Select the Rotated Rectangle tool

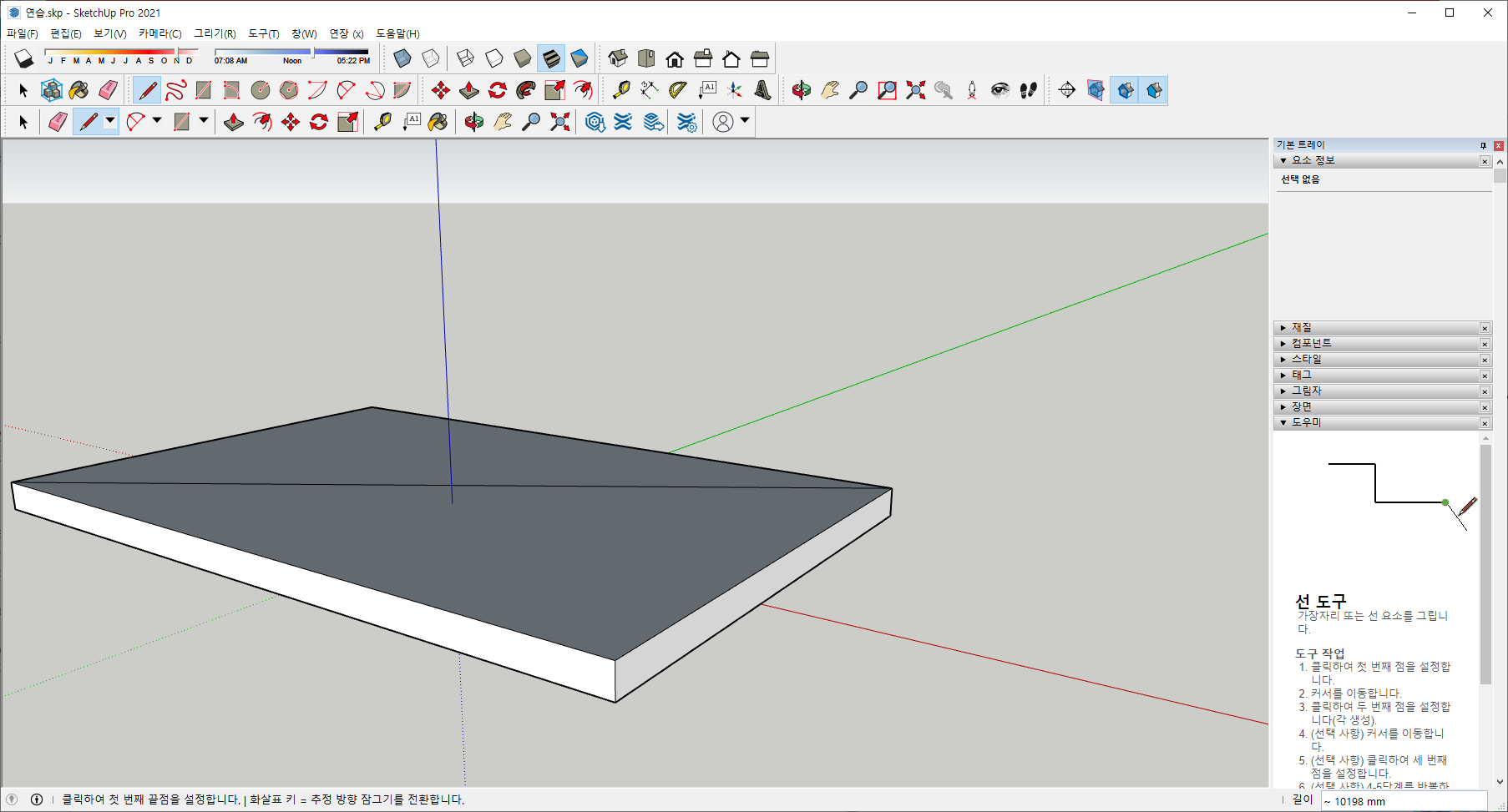click(232, 90)
